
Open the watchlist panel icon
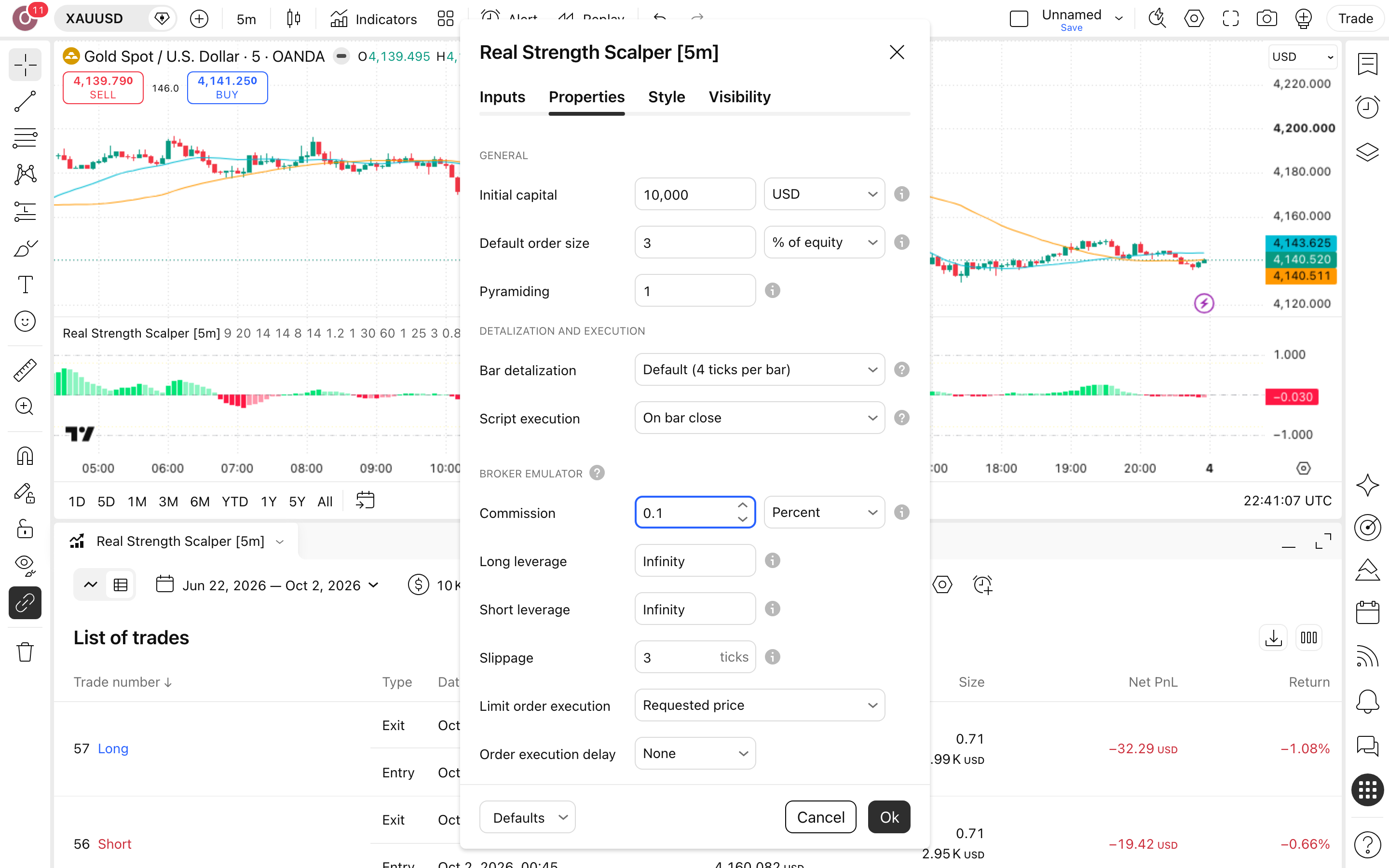(x=1367, y=64)
